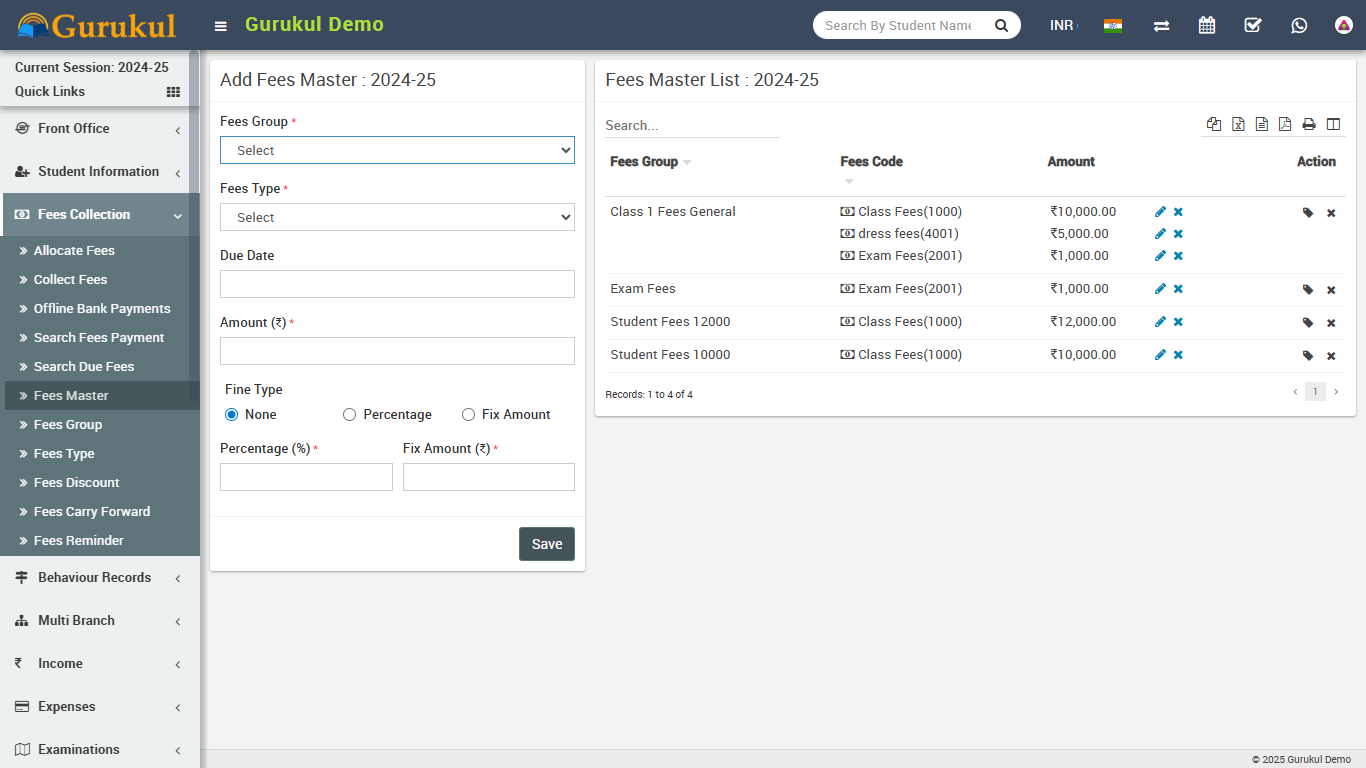This screenshot has height=768, width=1366.
Task: Export fees list to Excel
Action: (x=1238, y=124)
